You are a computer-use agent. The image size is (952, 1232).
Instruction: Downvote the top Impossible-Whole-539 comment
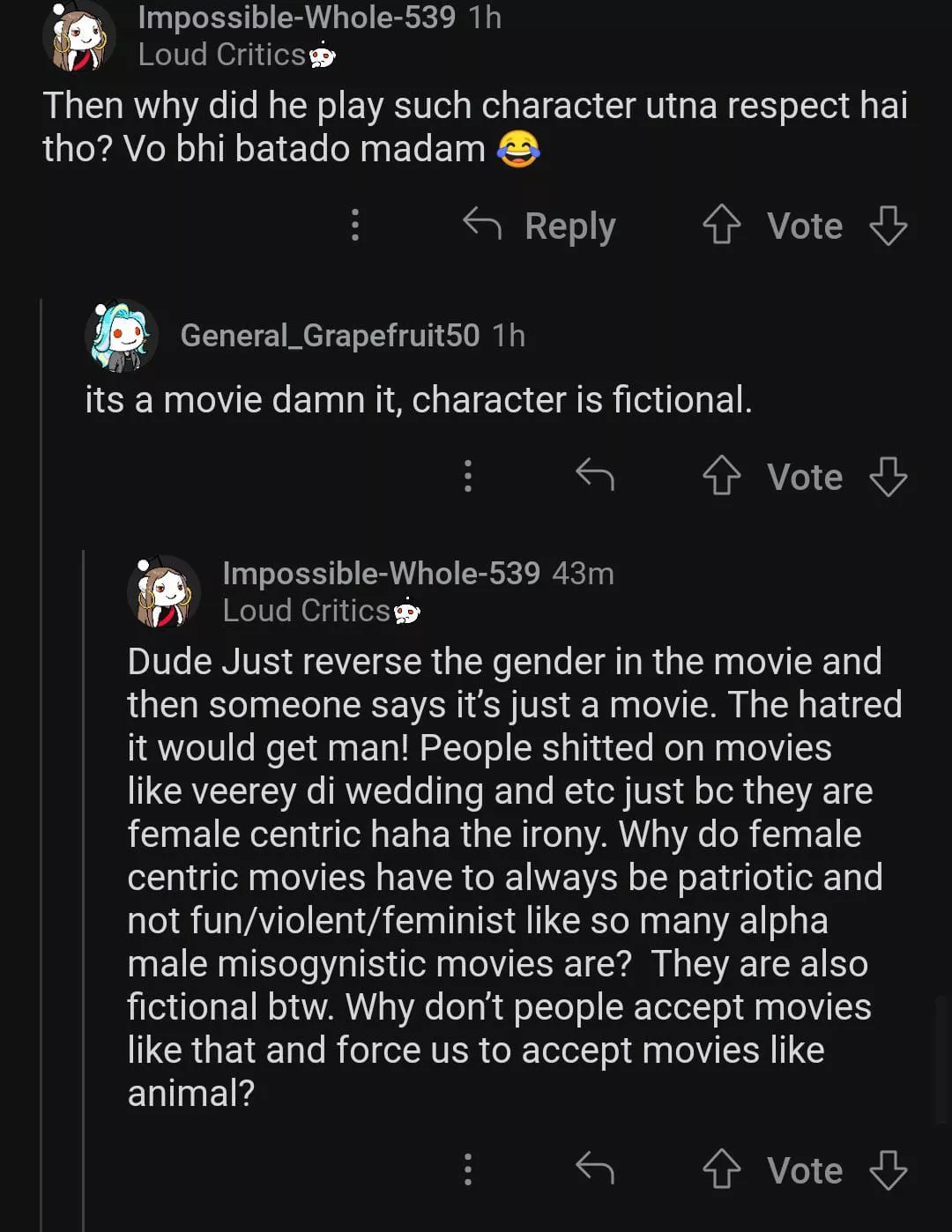[888, 226]
